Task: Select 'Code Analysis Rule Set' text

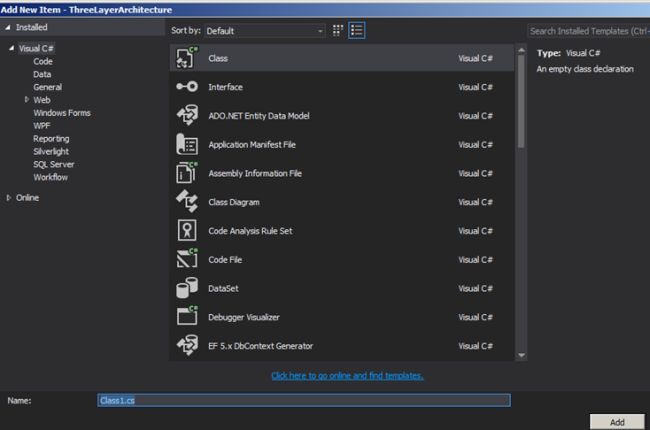Action: (250, 231)
